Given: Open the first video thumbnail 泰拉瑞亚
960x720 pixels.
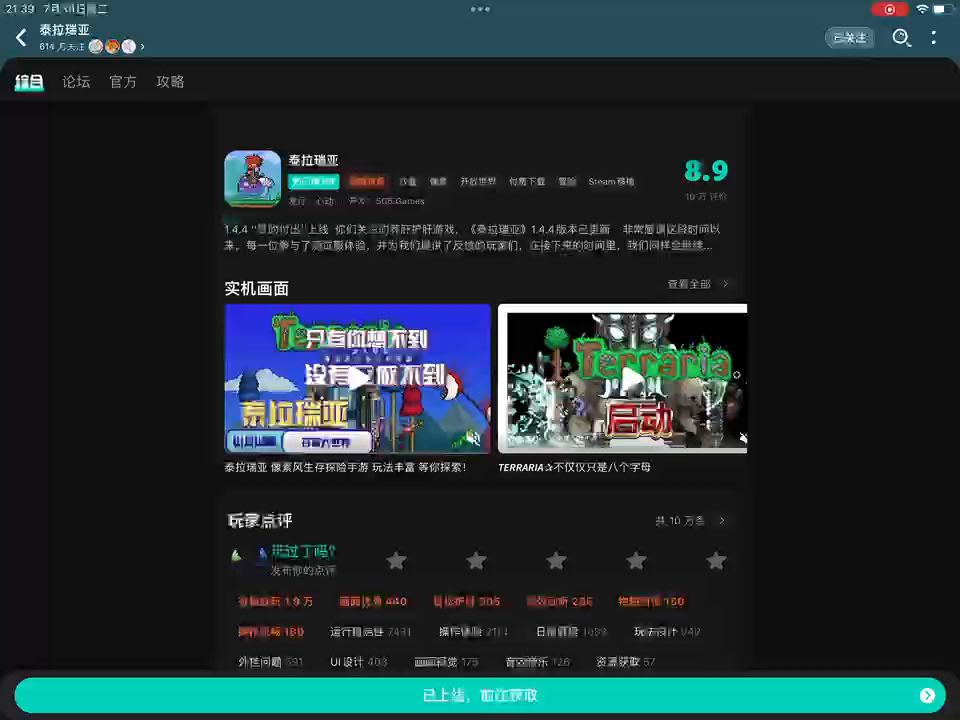Looking at the screenshot, I should (358, 378).
